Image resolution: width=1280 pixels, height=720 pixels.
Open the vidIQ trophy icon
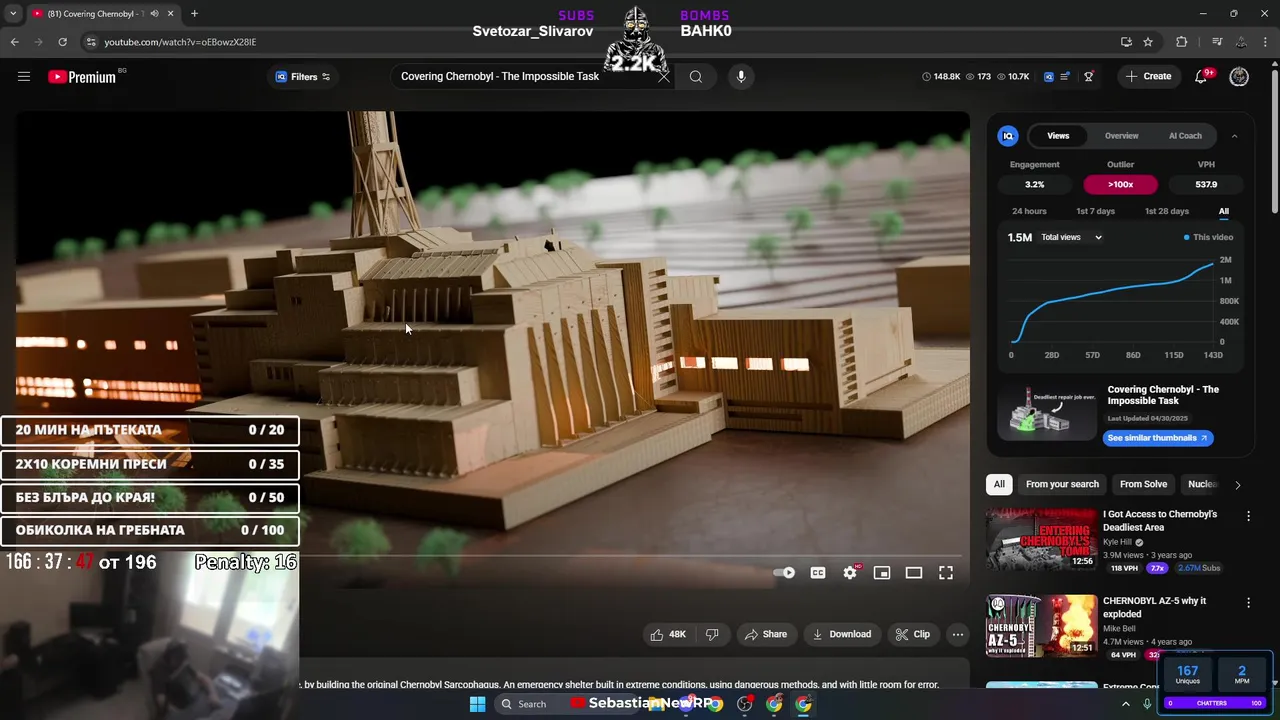coord(1089,77)
